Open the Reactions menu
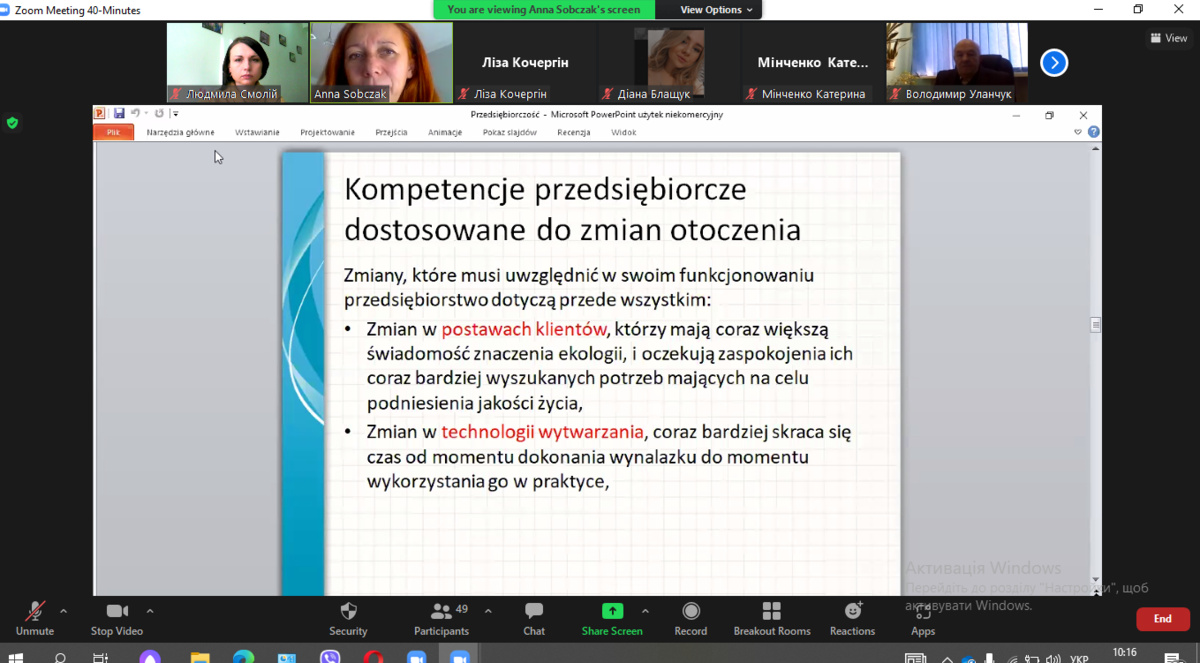Image resolution: width=1200 pixels, height=663 pixels. tap(852, 619)
